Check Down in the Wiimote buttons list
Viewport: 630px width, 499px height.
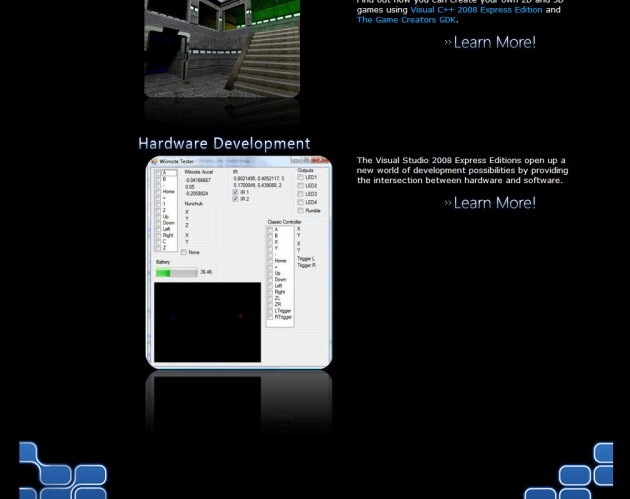tap(158, 223)
